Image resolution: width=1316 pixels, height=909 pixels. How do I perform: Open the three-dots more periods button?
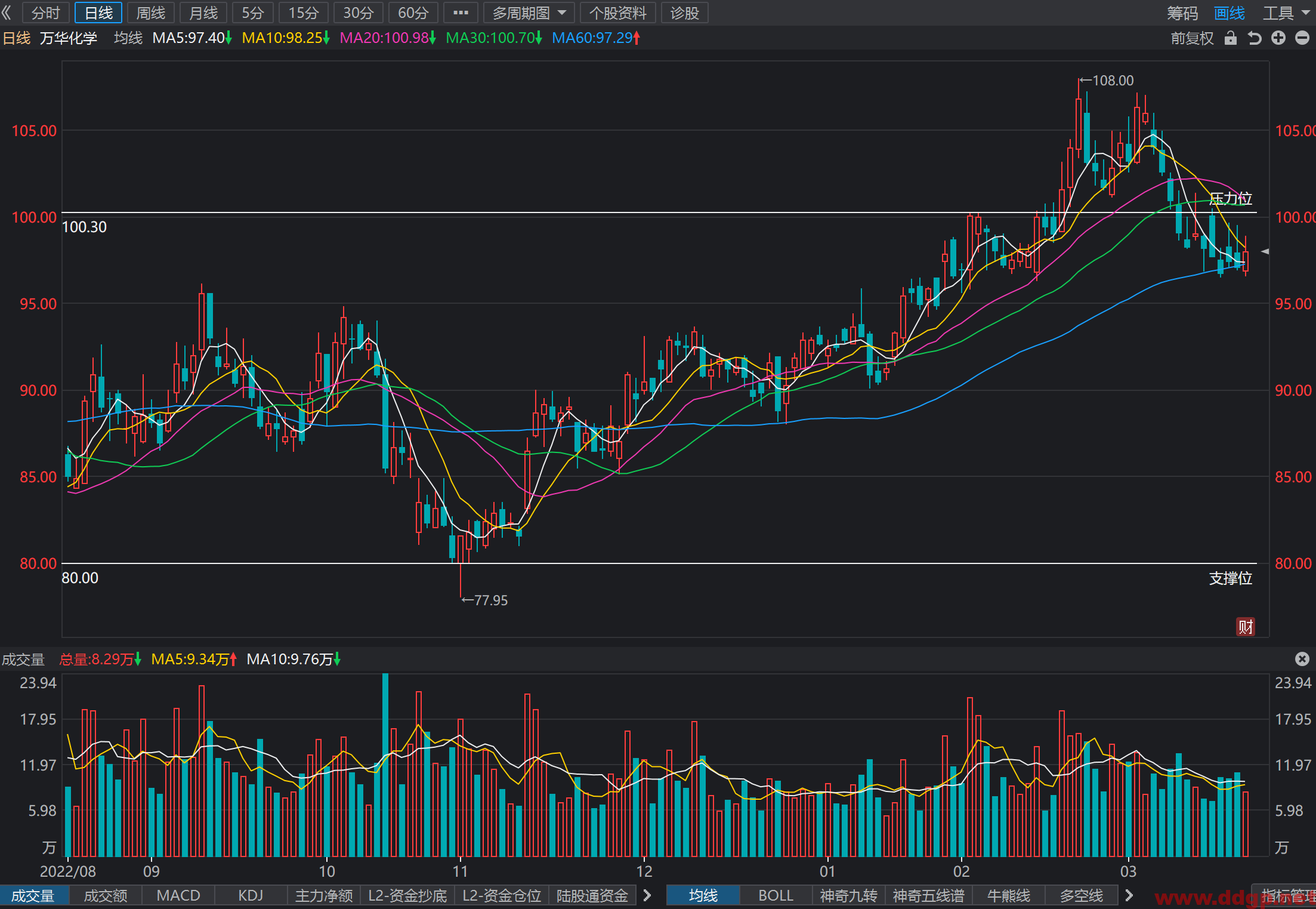click(461, 13)
